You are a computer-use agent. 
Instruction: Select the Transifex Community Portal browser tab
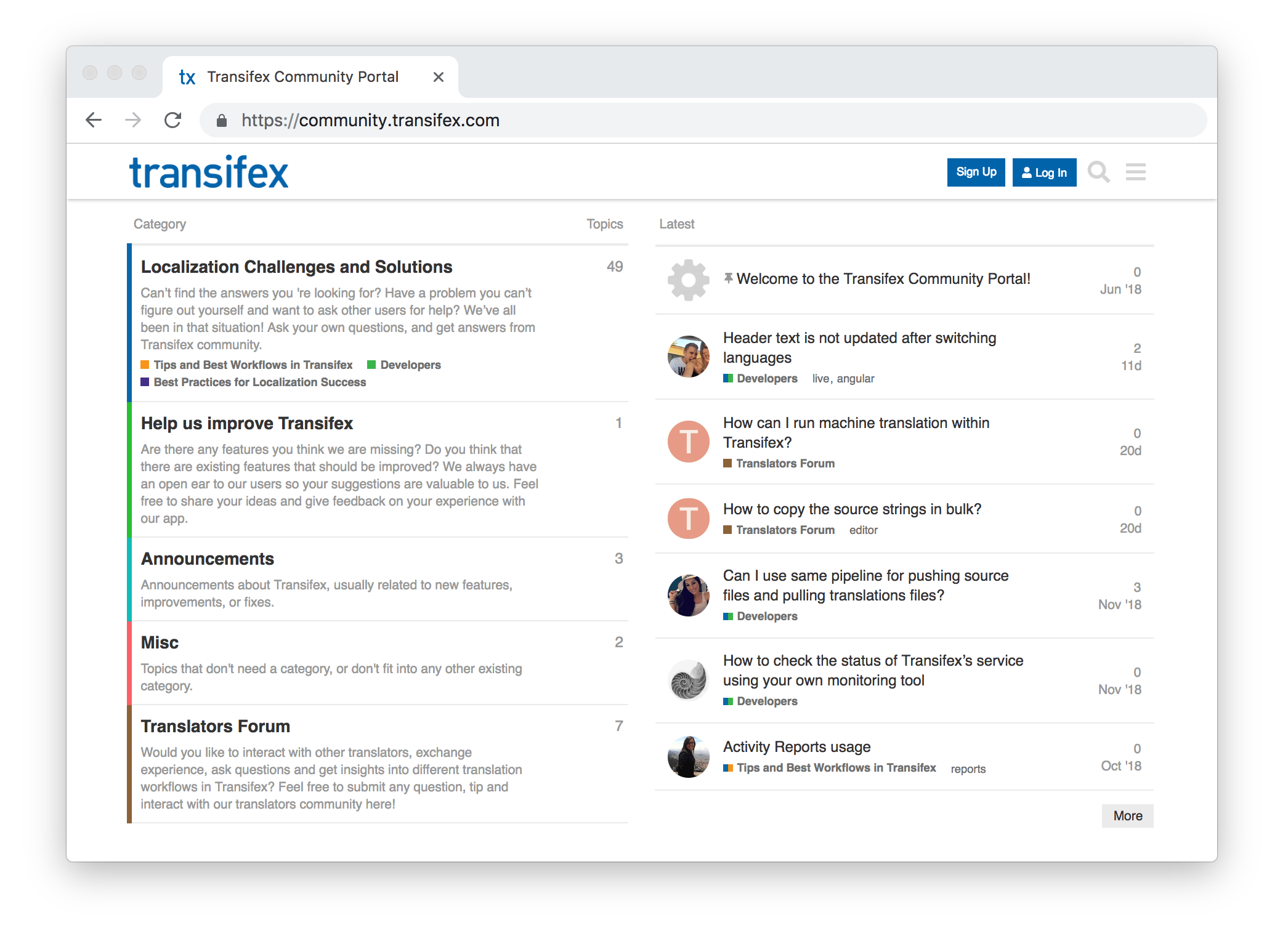tap(302, 77)
